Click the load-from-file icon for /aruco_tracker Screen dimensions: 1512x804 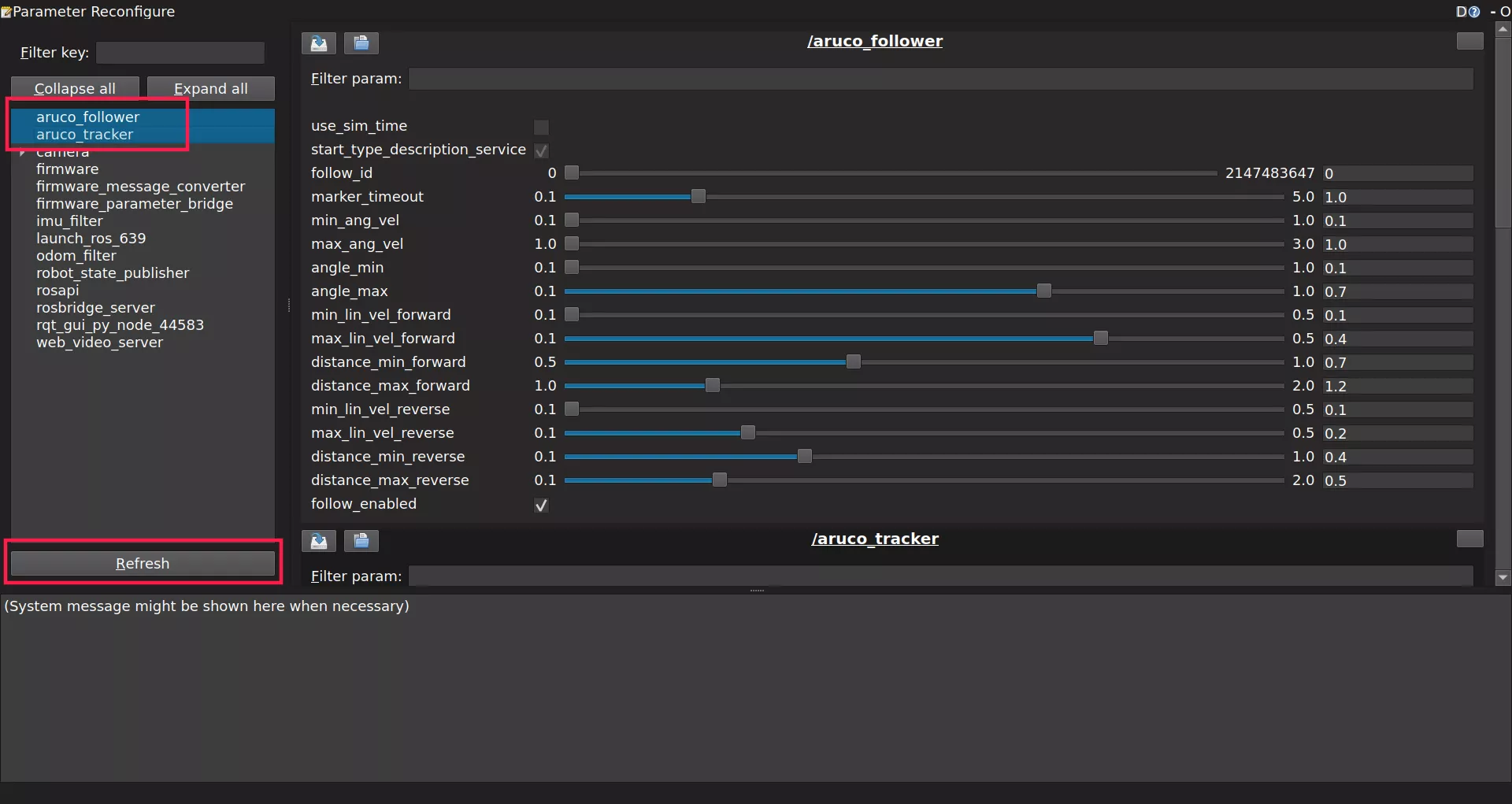(x=361, y=540)
